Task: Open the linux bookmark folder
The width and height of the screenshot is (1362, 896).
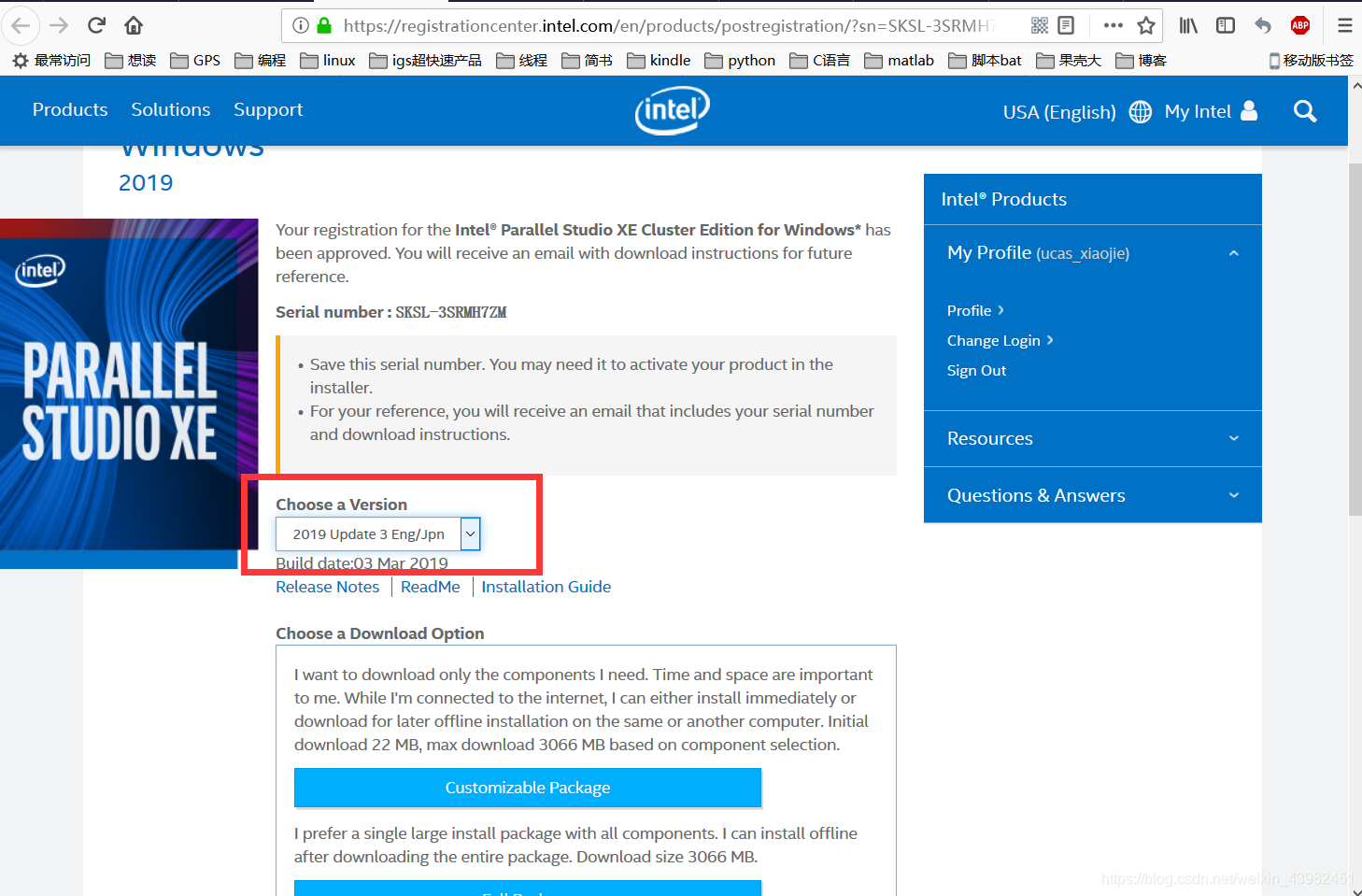Action: pyautogui.click(x=328, y=61)
